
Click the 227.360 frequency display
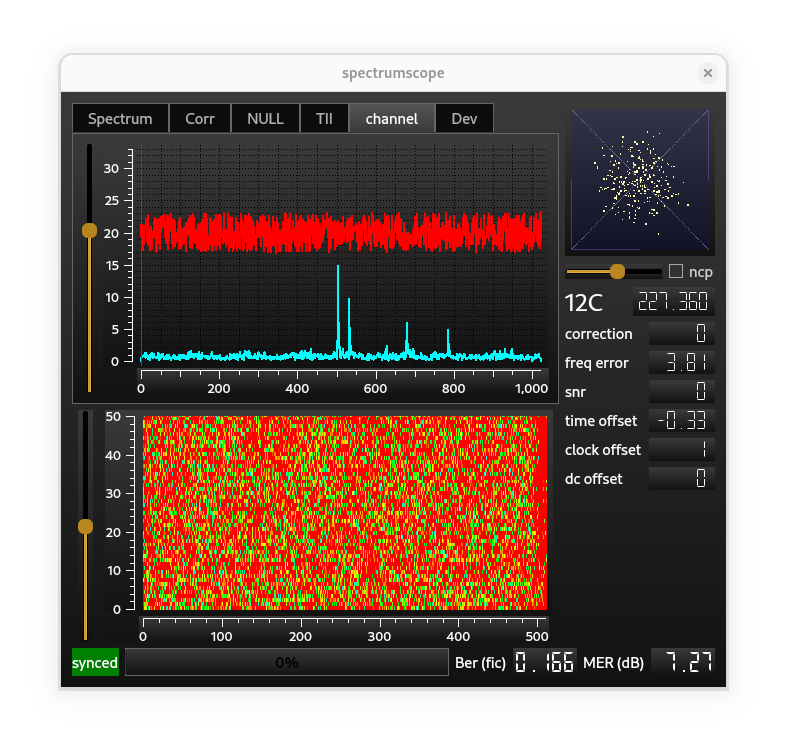pos(673,303)
